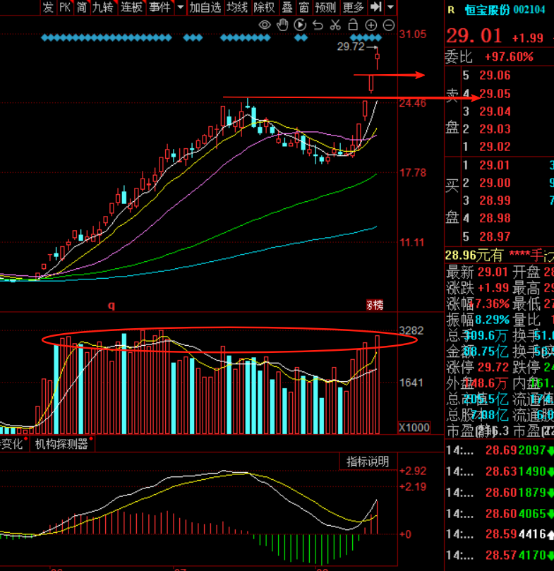Click the stock code 002104
The height and width of the screenshot is (571, 554).
point(529,10)
